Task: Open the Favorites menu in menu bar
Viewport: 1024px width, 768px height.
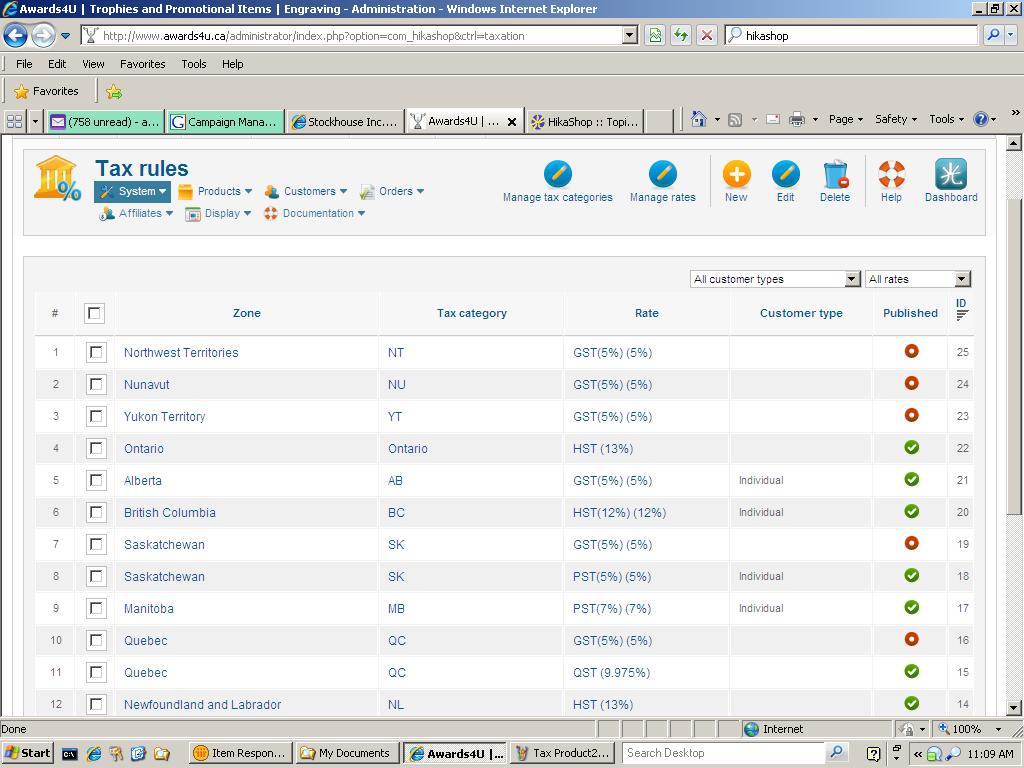Action: coord(142,64)
